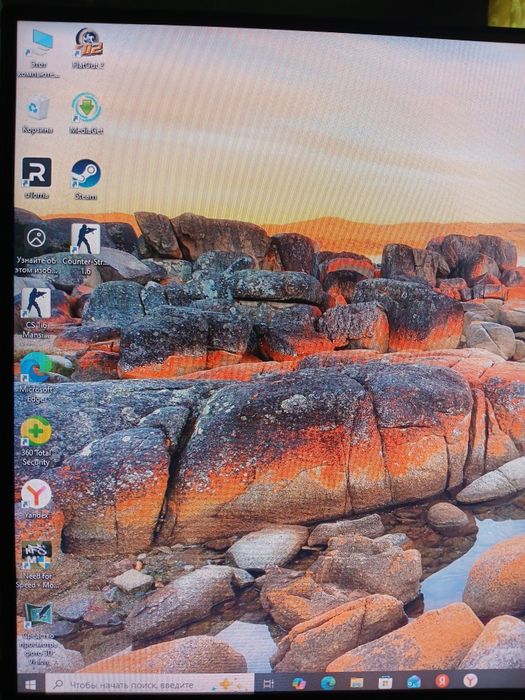The height and width of the screenshot is (700, 525).
Task: Open Microsoft Store from the taskbar
Action: (385, 682)
